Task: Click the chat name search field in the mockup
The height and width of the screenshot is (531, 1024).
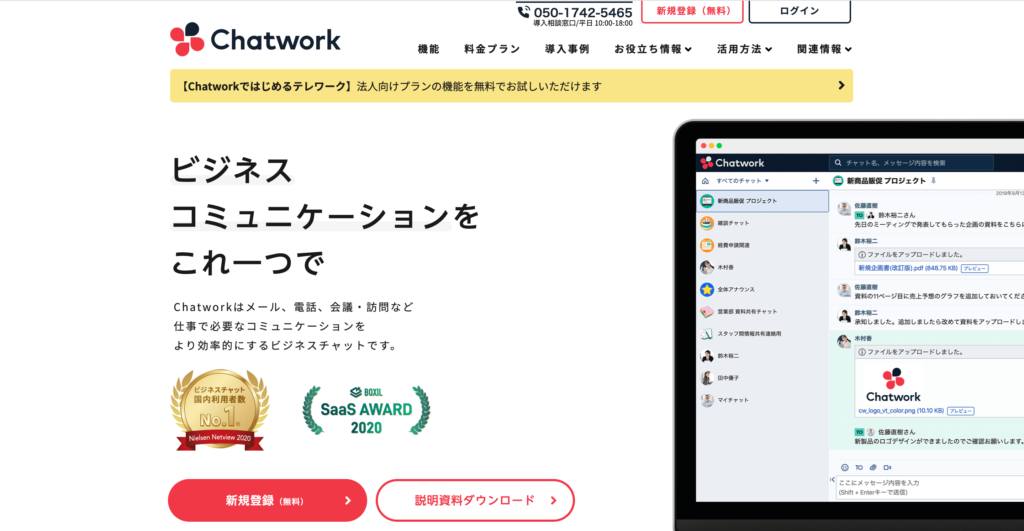Action: tap(912, 163)
